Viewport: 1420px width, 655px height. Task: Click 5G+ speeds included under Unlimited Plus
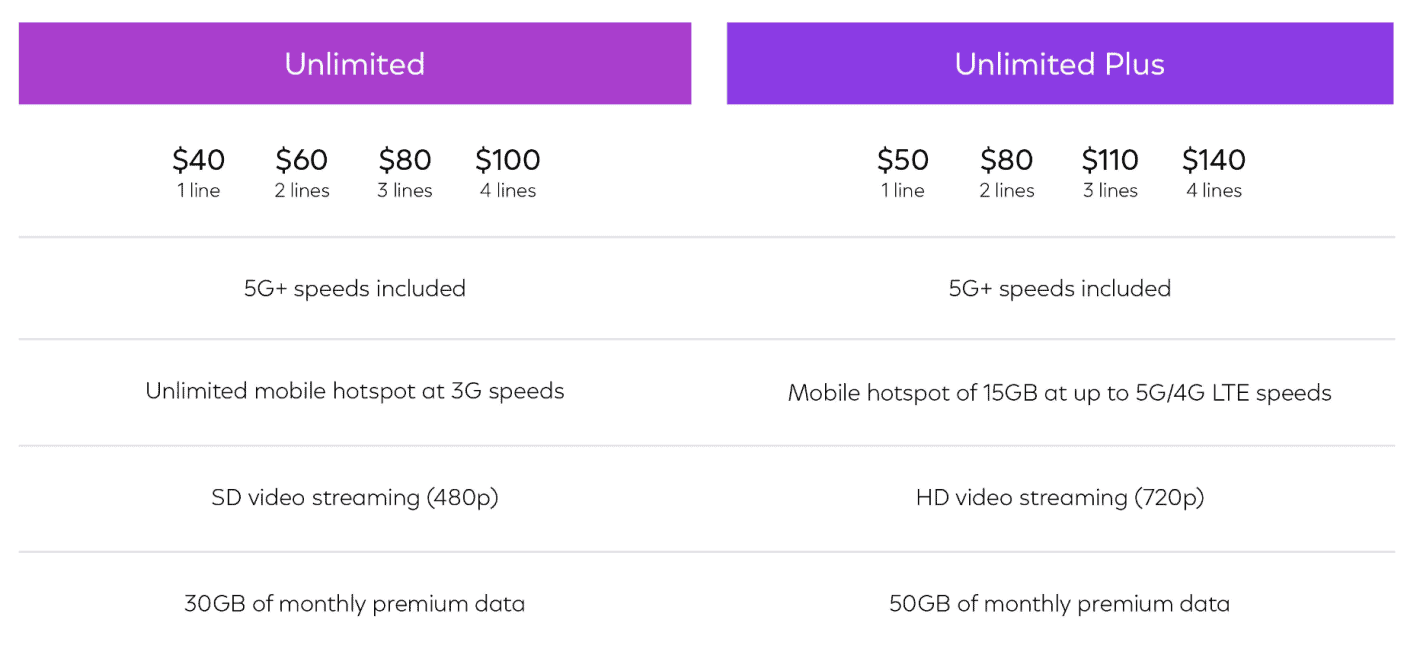pyautogui.click(x=1059, y=289)
